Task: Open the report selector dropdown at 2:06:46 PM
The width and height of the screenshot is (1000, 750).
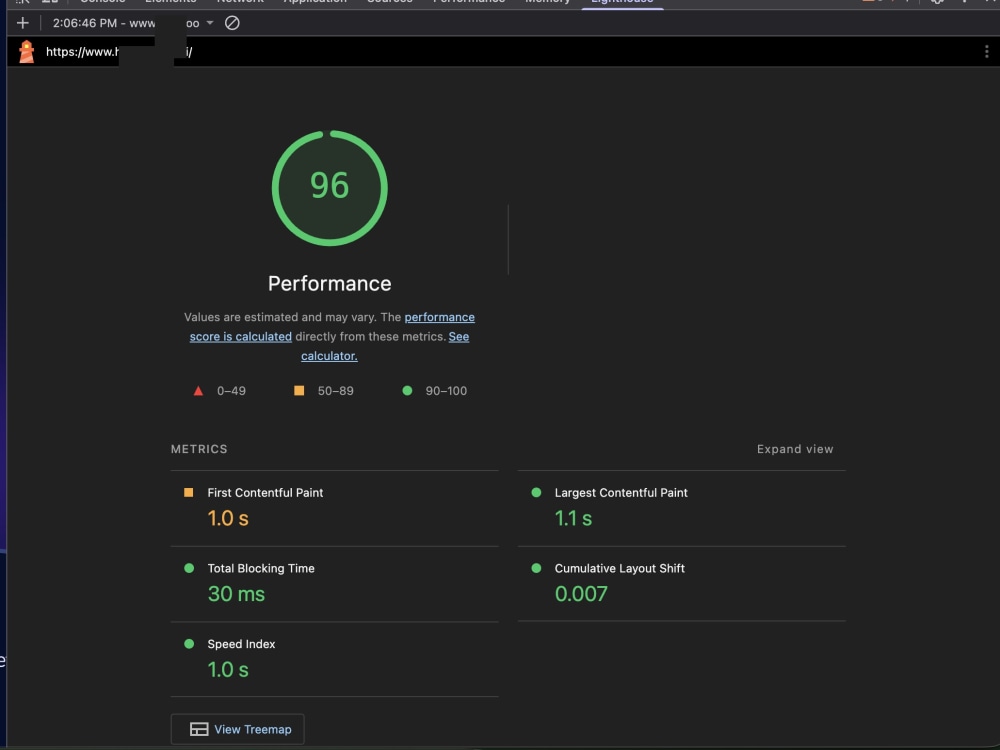Action: click(x=133, y=23)
